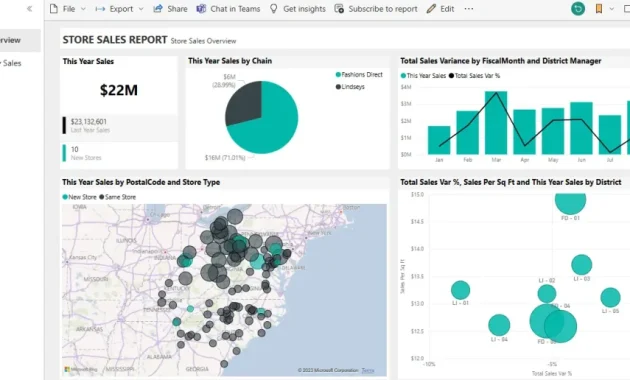This screenshot has width=630, height=380.
Task: Click the Terms link on map
Action: [x=368, y=370]
